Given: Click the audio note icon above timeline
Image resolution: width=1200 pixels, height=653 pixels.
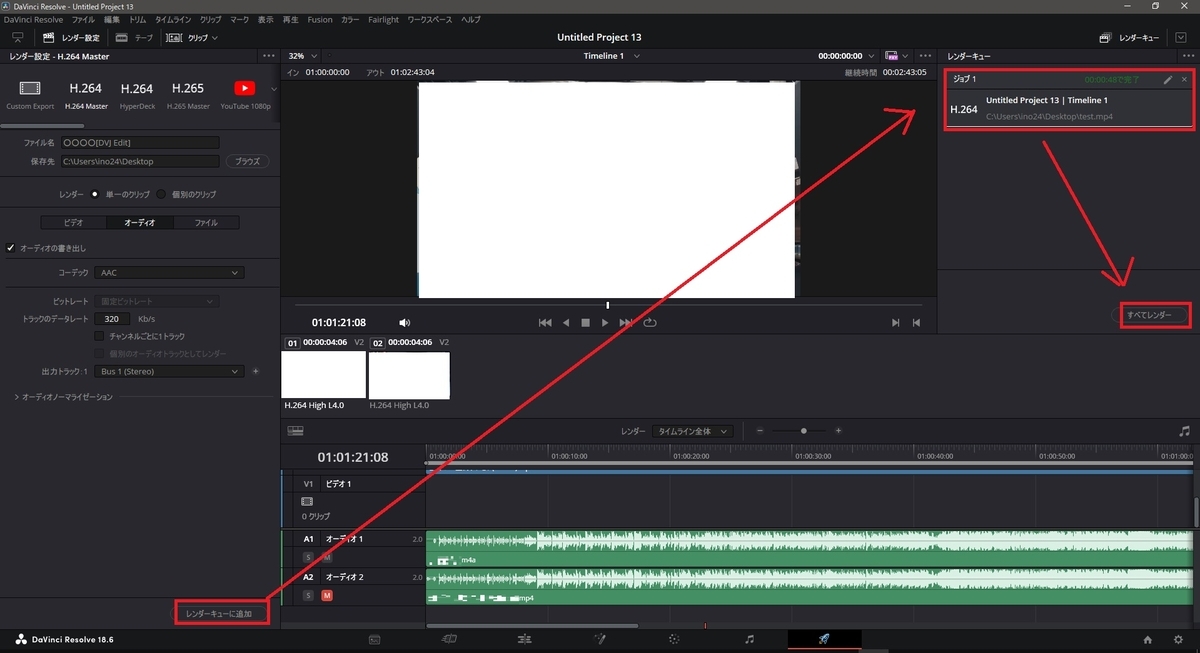Looking at the screenshot, I should (1185, 431).
